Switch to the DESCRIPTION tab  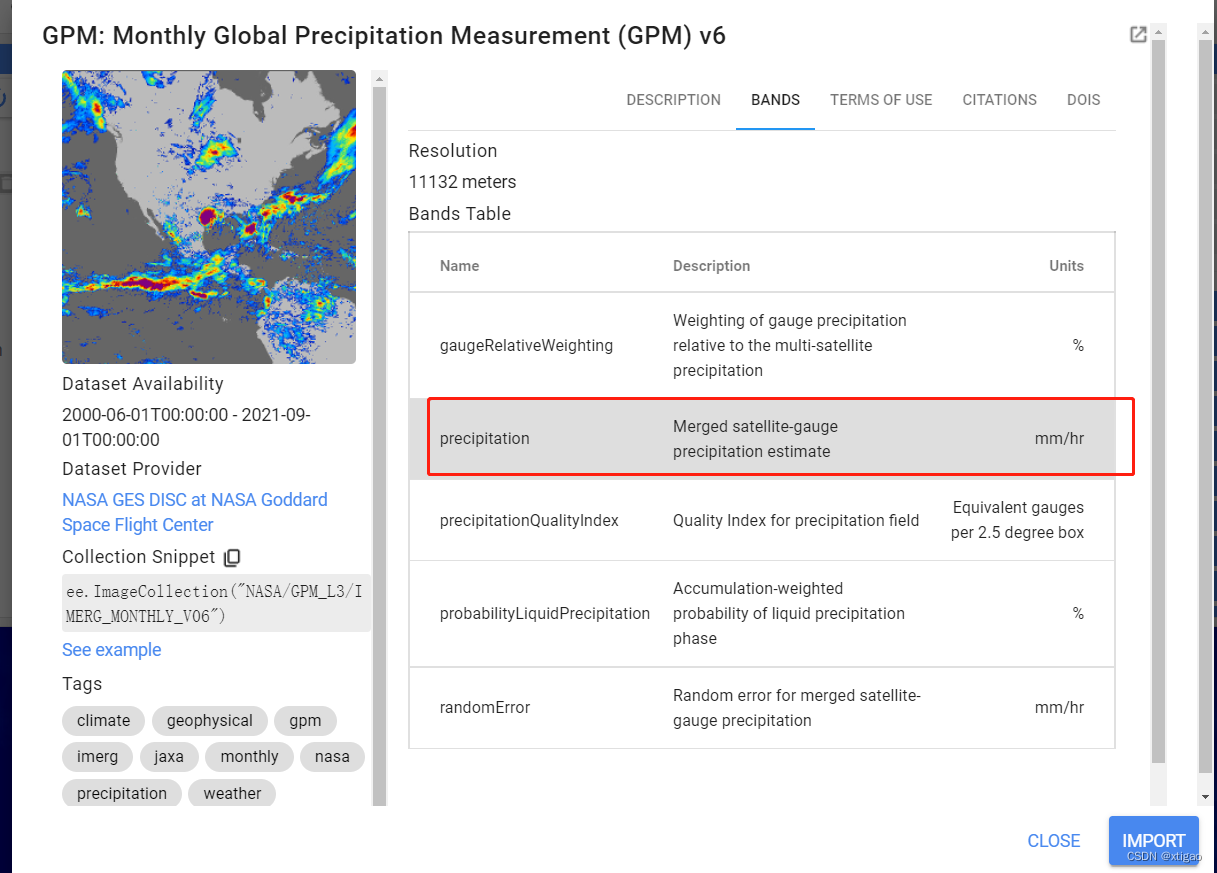673,100
